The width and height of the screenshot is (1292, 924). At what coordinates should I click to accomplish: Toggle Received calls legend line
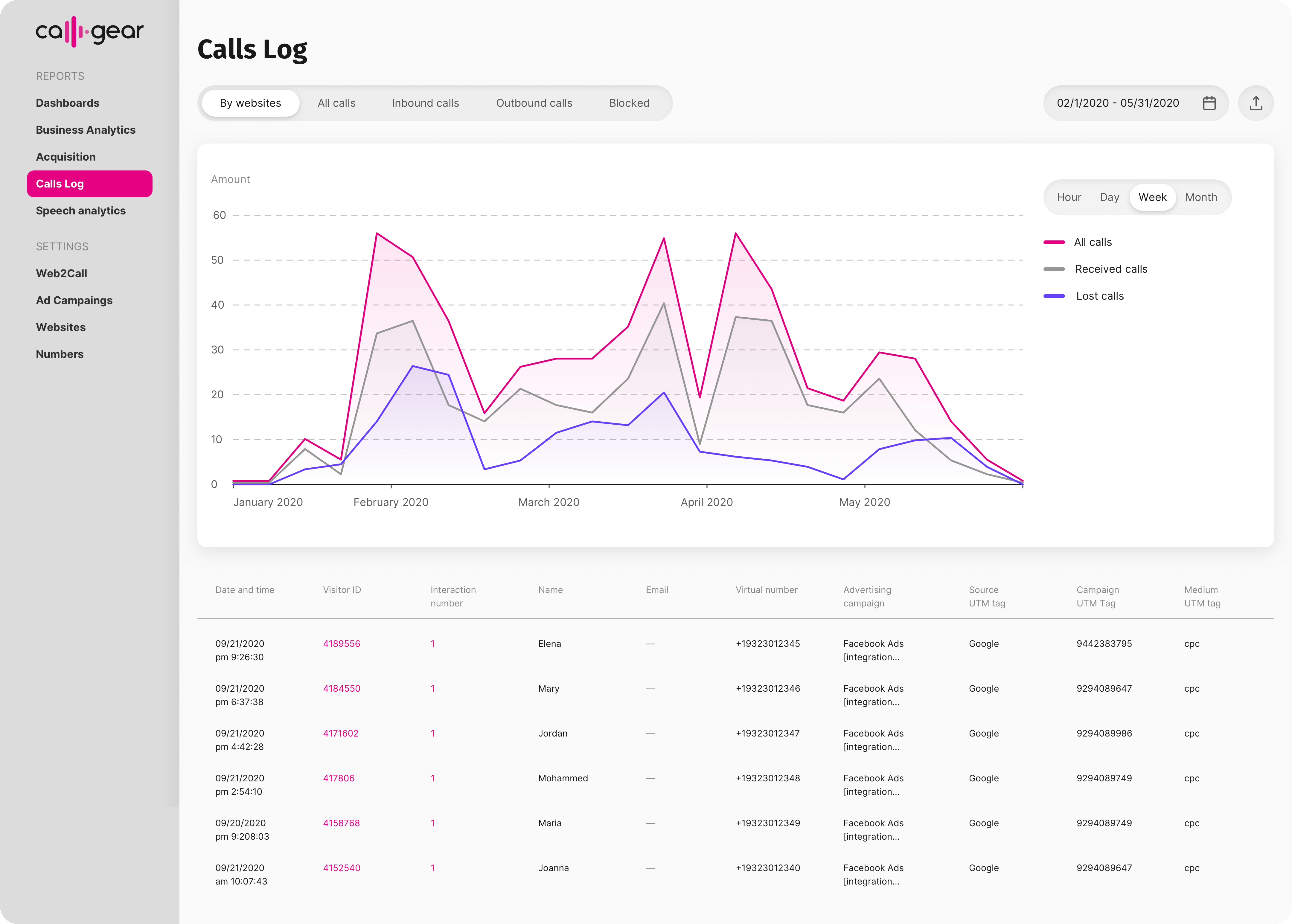coord(1054,269)
